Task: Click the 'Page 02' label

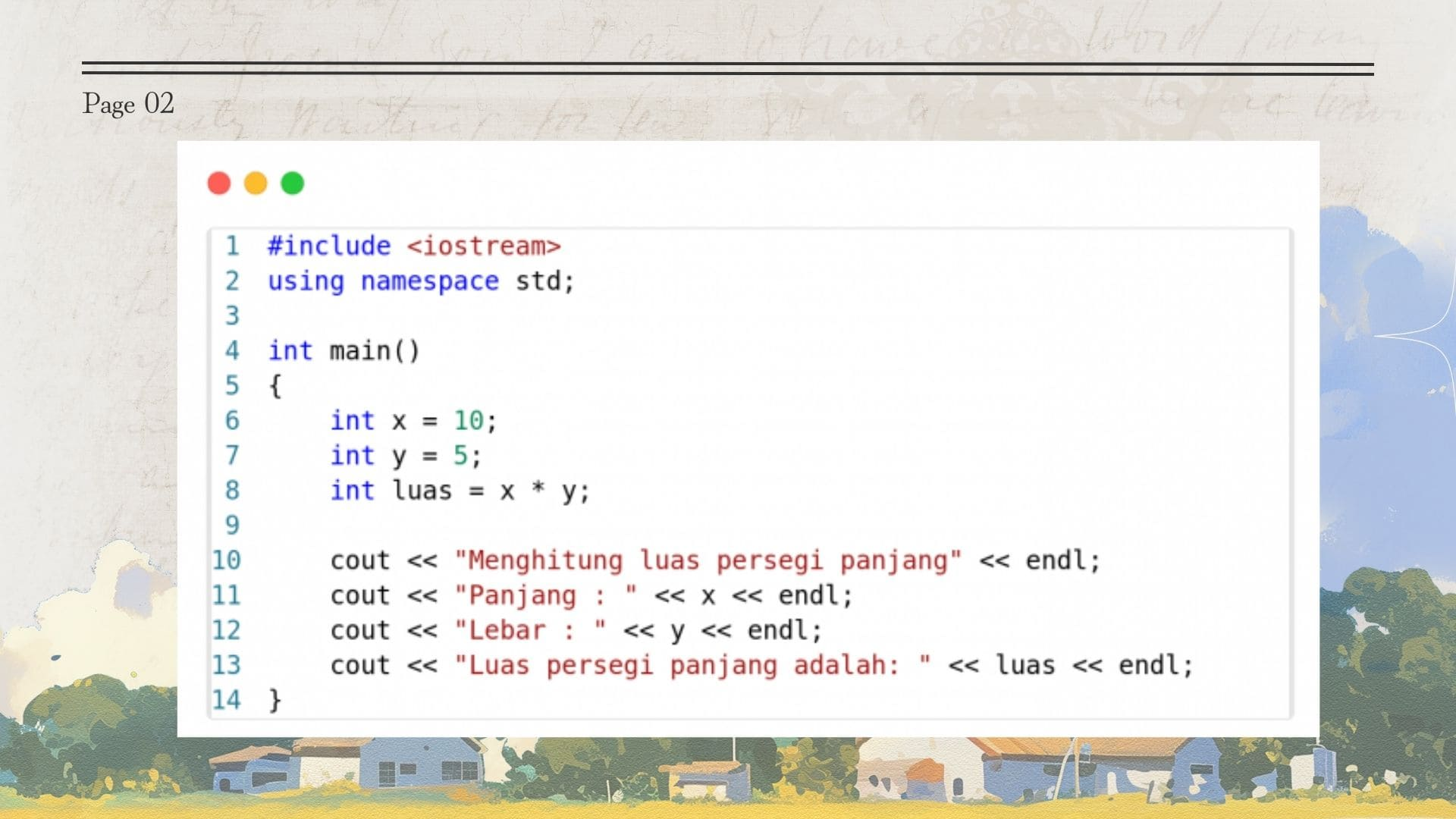Action: tap(129, 104)
